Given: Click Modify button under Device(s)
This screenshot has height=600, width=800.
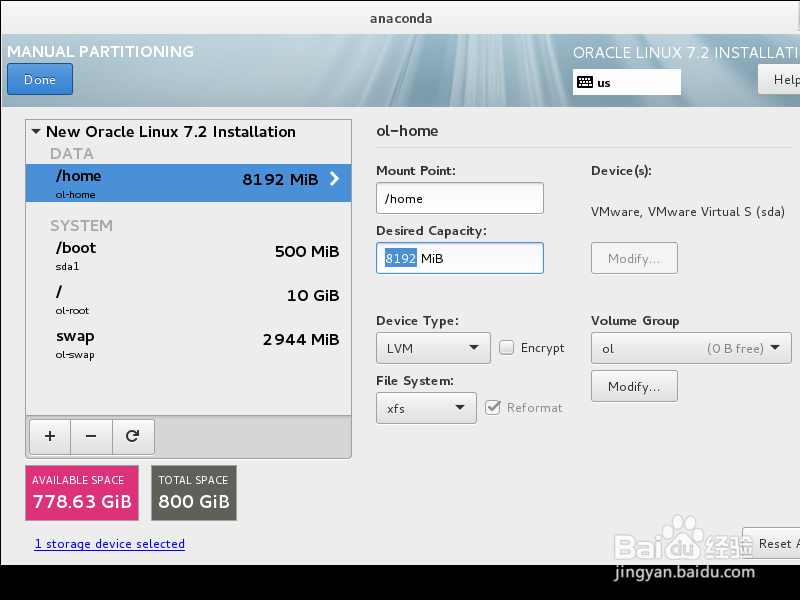Looking at the screenshot, I should click(x=634, y=258).
